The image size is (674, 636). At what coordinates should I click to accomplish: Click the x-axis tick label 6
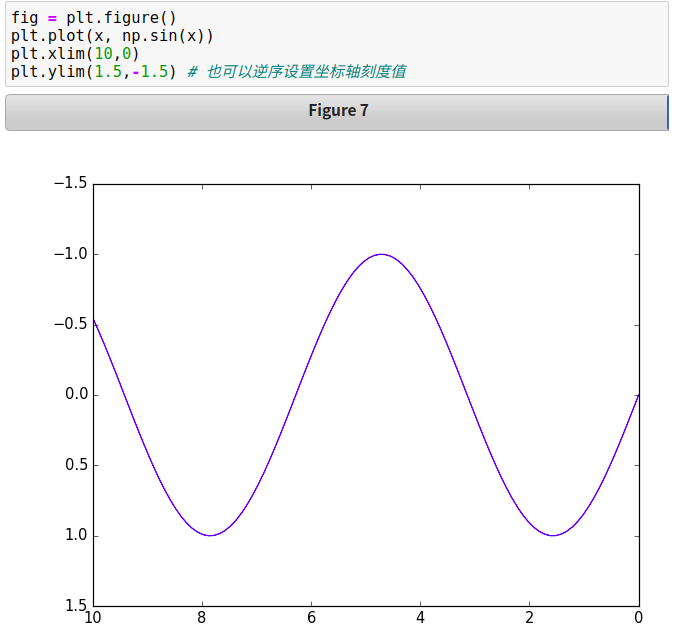(311, 618)
